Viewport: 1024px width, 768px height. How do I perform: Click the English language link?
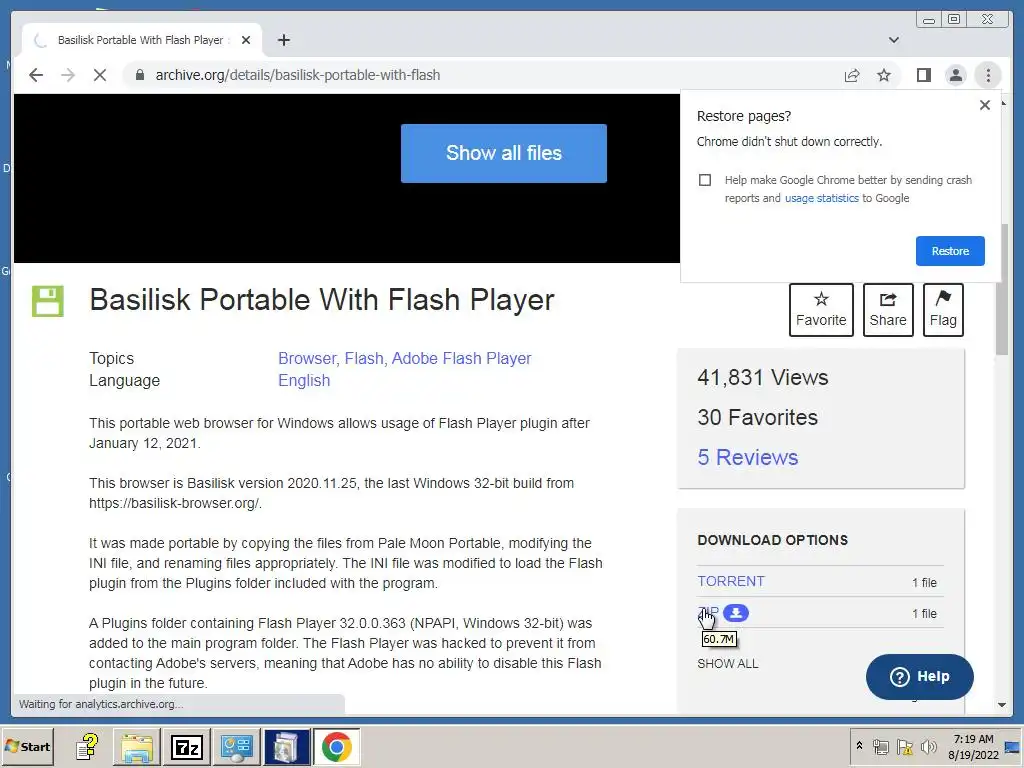tap(304, 381)
